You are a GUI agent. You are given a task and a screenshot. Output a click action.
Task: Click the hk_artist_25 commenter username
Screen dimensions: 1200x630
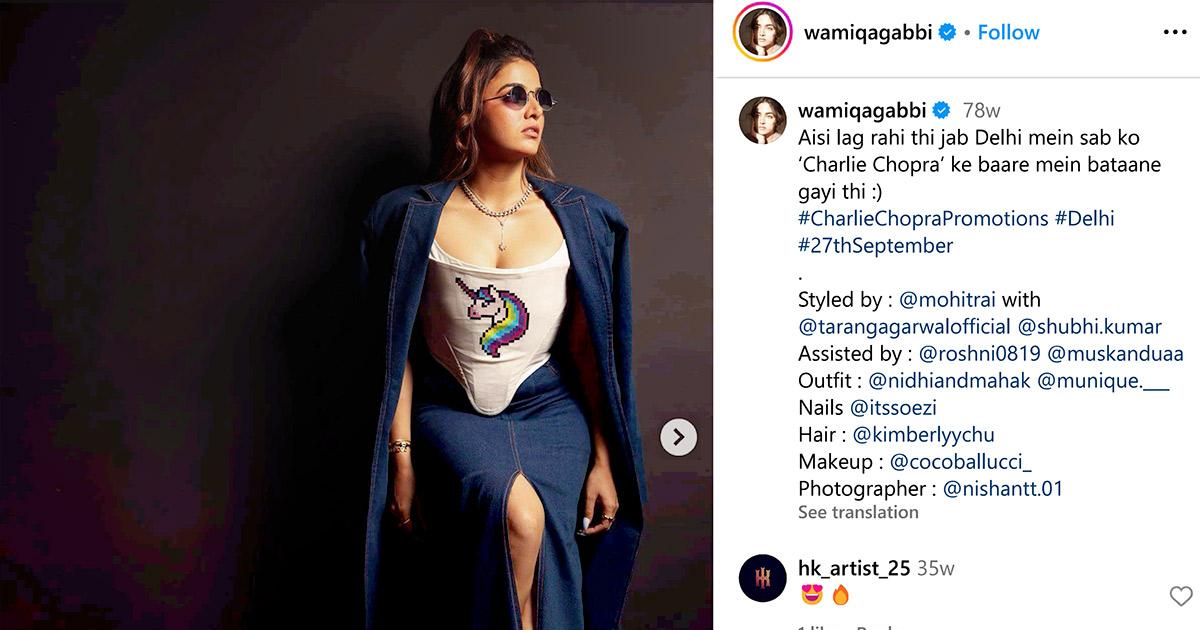click(x=854, y=568)
